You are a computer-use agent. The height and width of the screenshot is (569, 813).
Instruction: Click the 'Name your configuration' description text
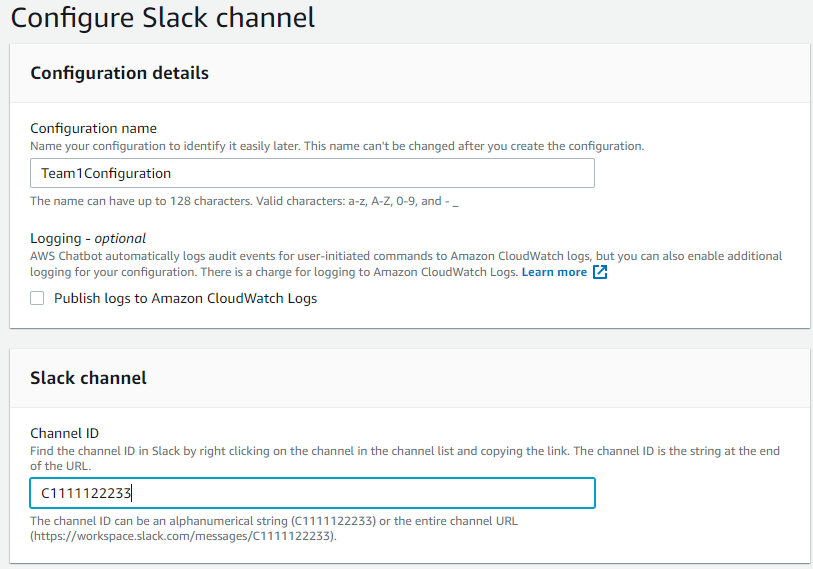(336, 146)
